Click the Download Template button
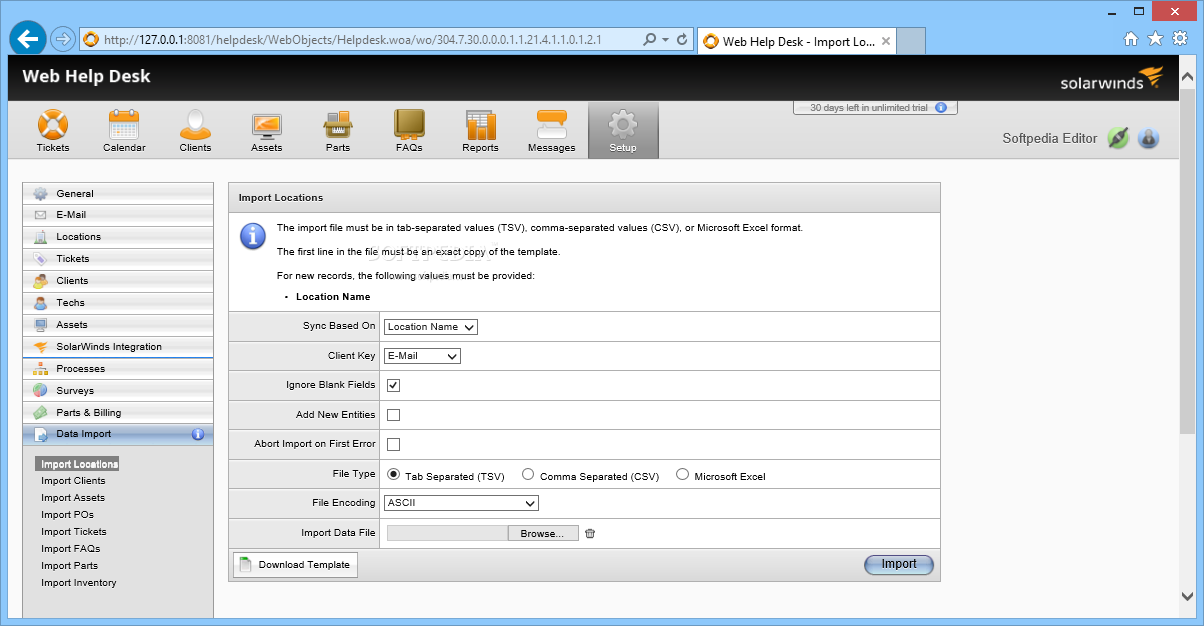This screenshot has width=1204, height=626. (295, 565)
